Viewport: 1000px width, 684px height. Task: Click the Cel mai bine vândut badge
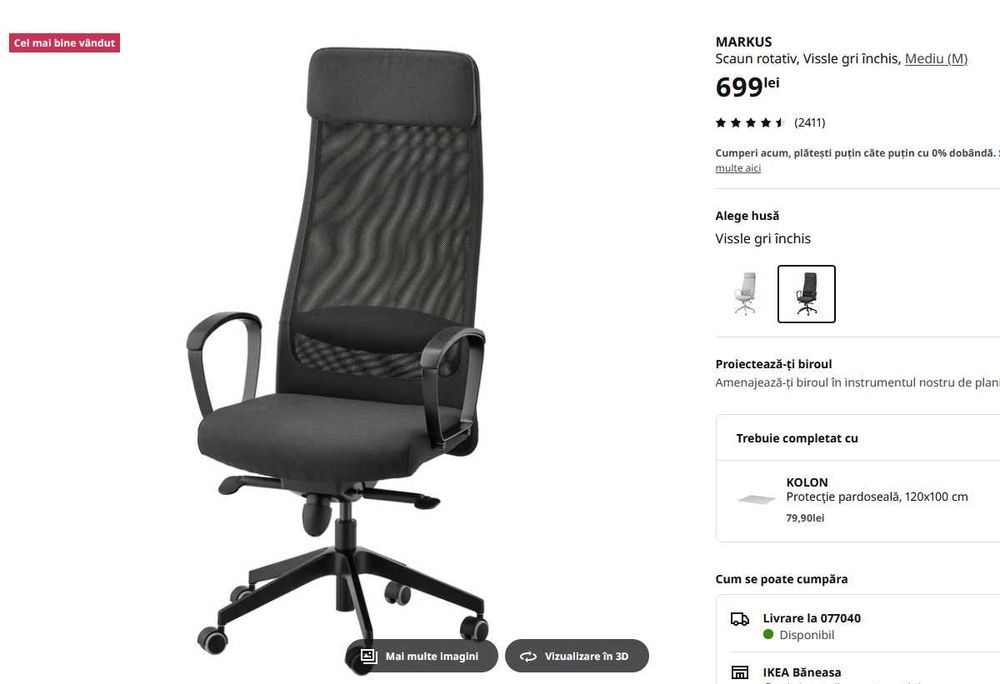(x=64, y=43)
